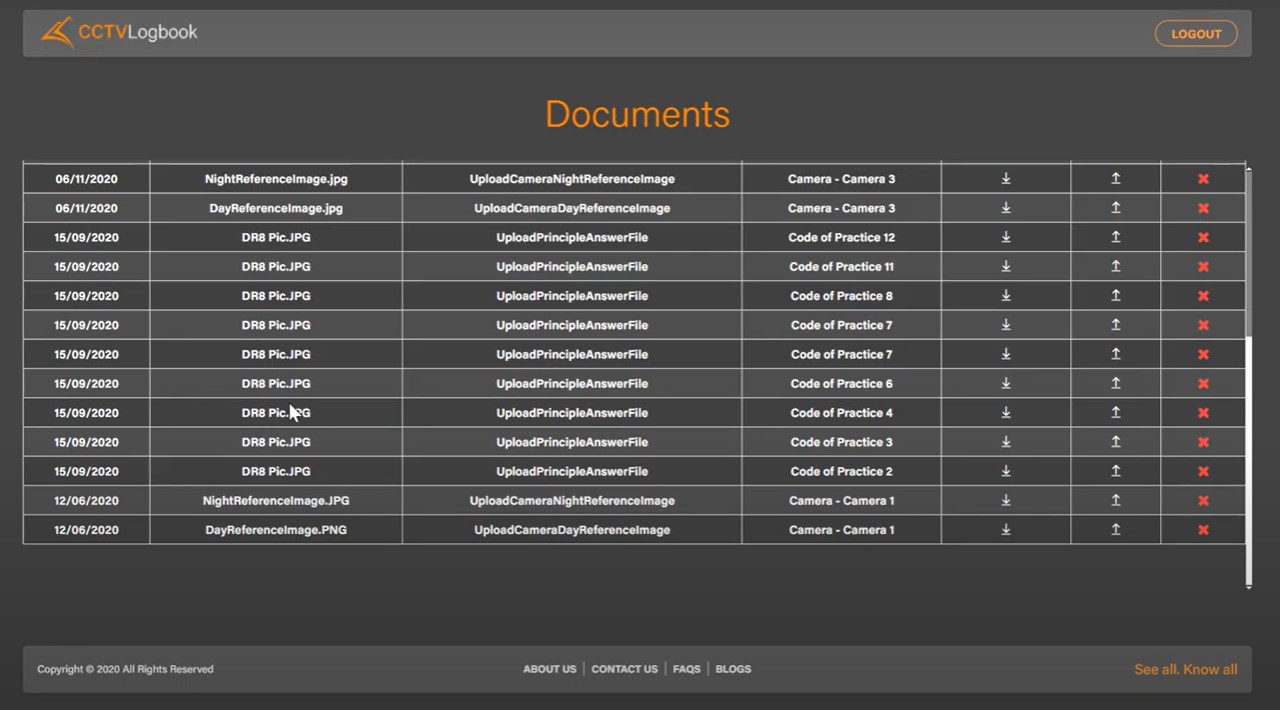Upload icon for Code of Practice 6
Image resolution: width=1280 pixels, height=710 pixels.
tap(1116, 383)
